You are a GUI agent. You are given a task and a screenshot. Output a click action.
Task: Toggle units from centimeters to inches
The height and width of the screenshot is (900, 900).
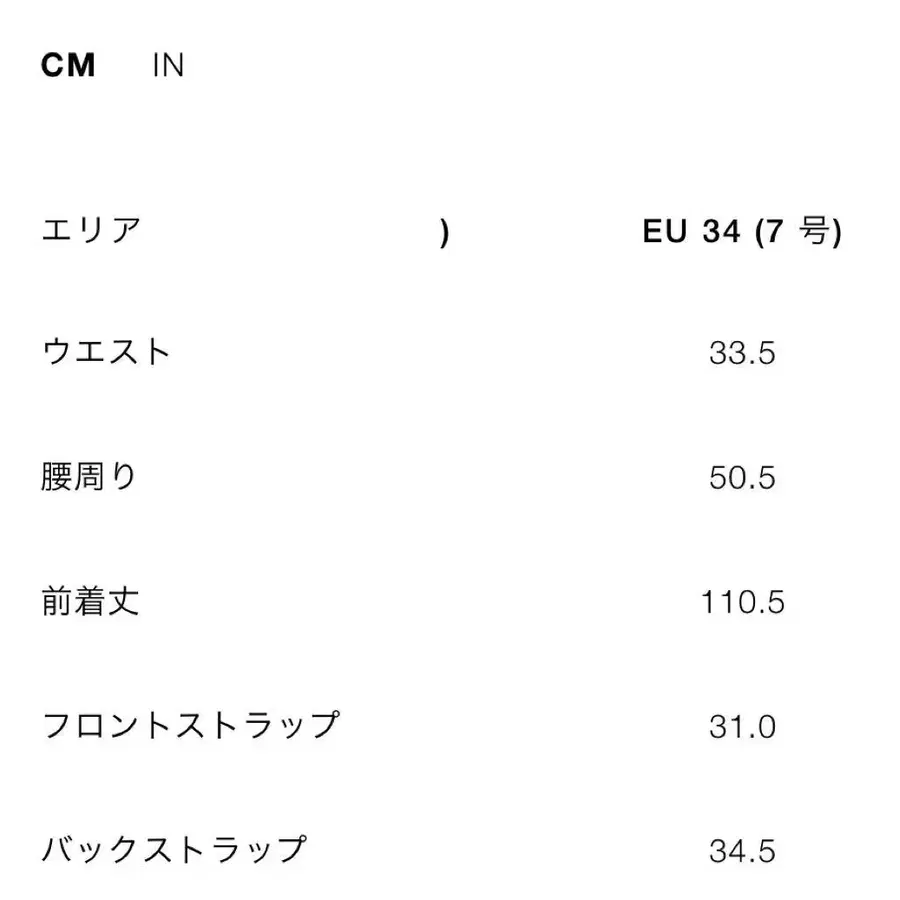coord(171,64)
